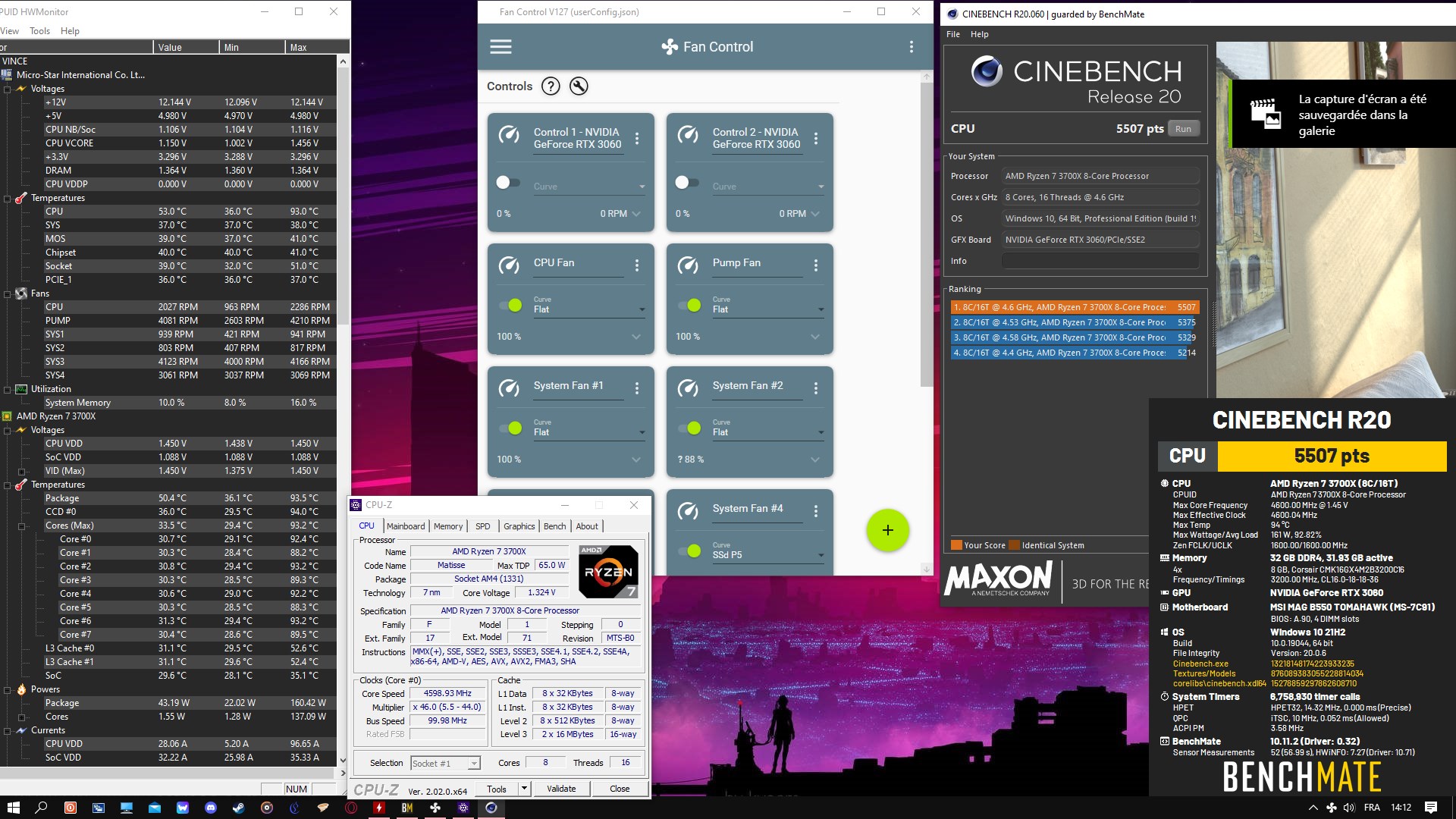This screenshot has width=1456, height=819.
Task: Enable Control 1 NVIDIA GeForce toggle
Action: (508, 183)
